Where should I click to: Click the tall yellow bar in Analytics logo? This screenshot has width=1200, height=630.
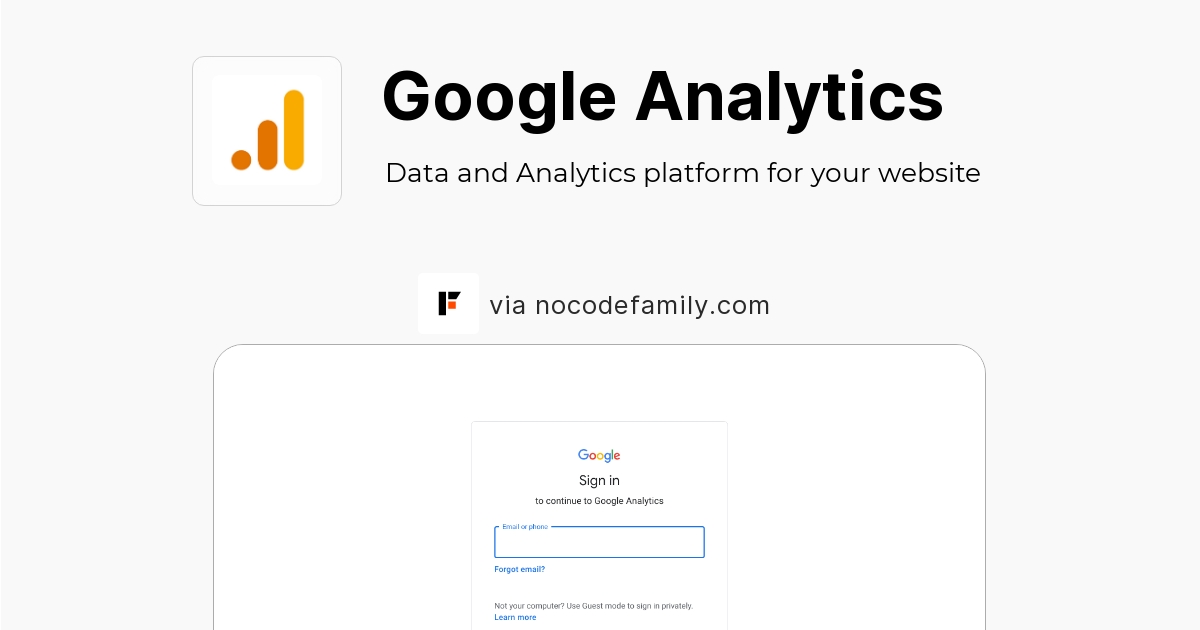pos(293,130)
